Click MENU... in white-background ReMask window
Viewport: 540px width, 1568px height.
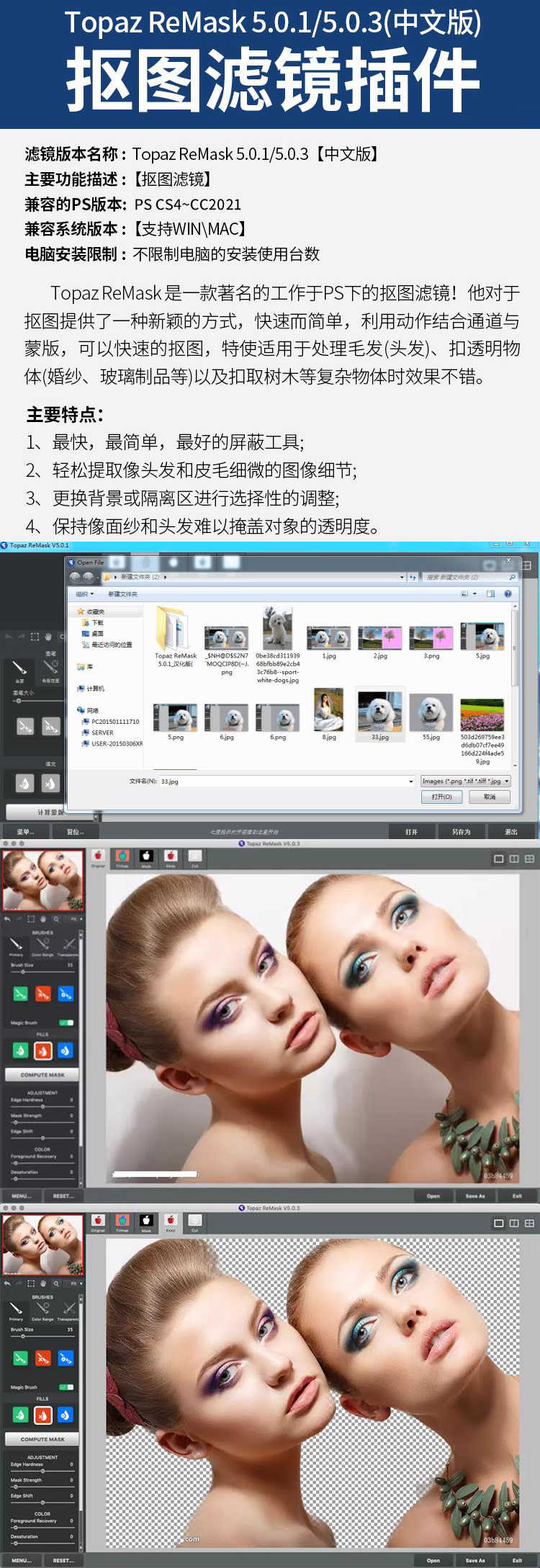coord(22,1196)
